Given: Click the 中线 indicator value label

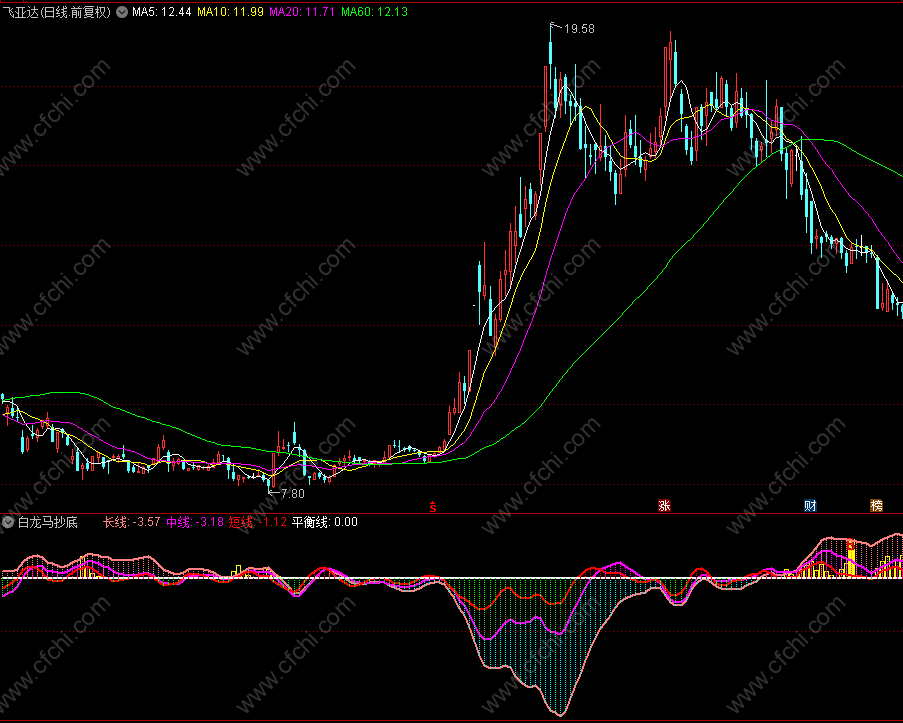Looking at the screenshot, I should tap(195, 523).
